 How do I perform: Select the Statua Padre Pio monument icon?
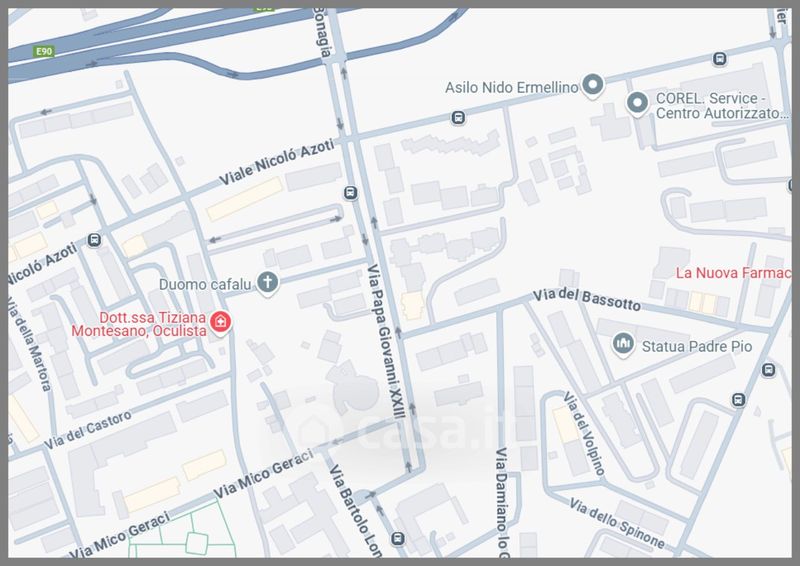[623, 344]
